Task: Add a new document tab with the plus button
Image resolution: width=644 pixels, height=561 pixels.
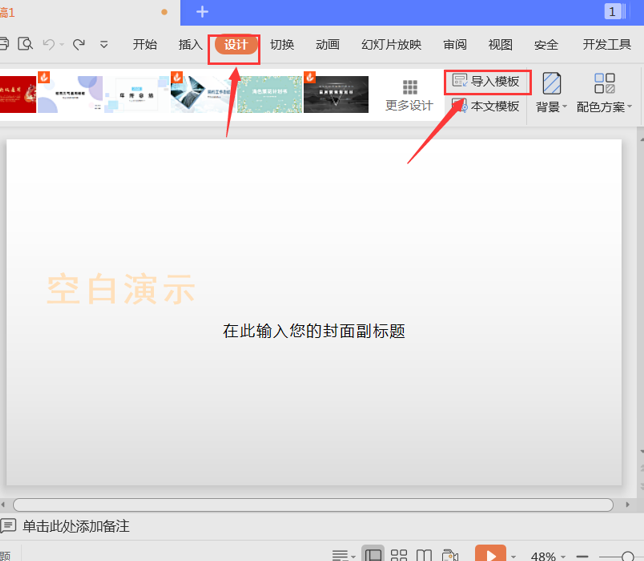Action: (202, 12)
